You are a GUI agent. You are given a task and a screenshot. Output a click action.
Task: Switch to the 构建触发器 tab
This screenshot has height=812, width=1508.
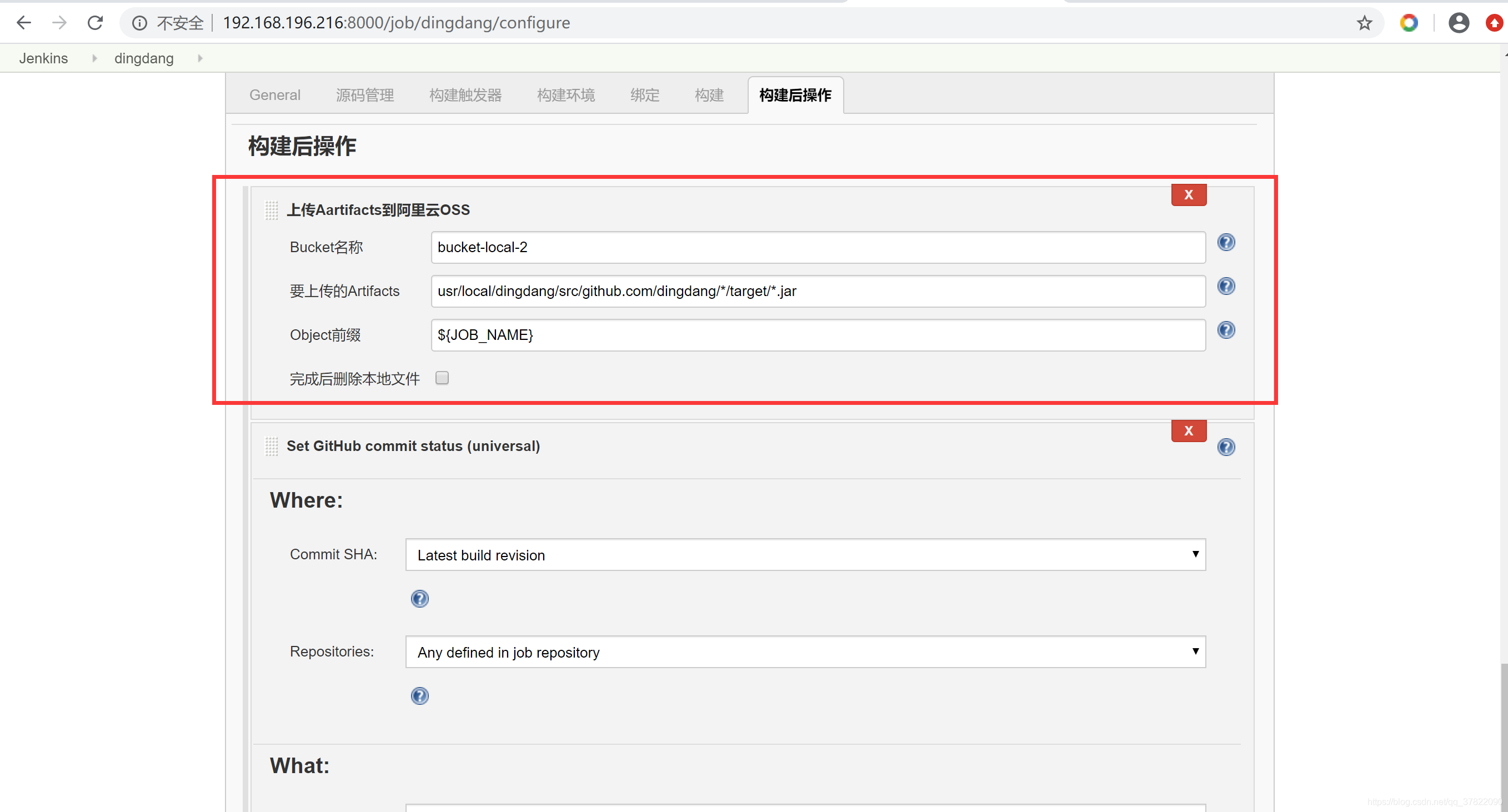click(465, 96)
